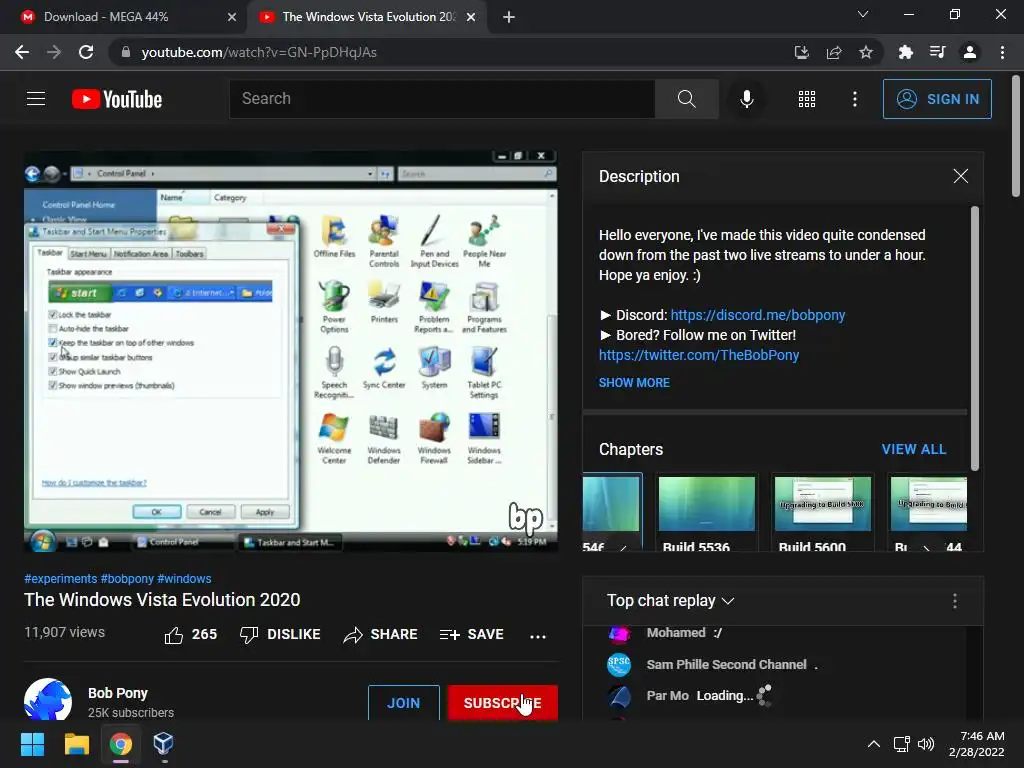Open YouTube settings three-dot menu
The width and height of the screenshot is (1024, 768).
pos(855,99)
